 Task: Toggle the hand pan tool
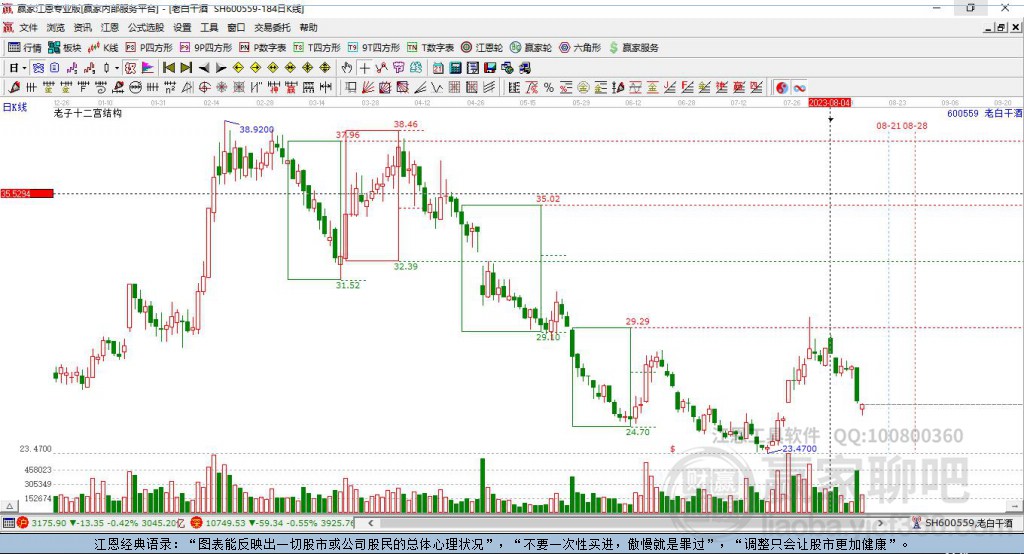347,68
